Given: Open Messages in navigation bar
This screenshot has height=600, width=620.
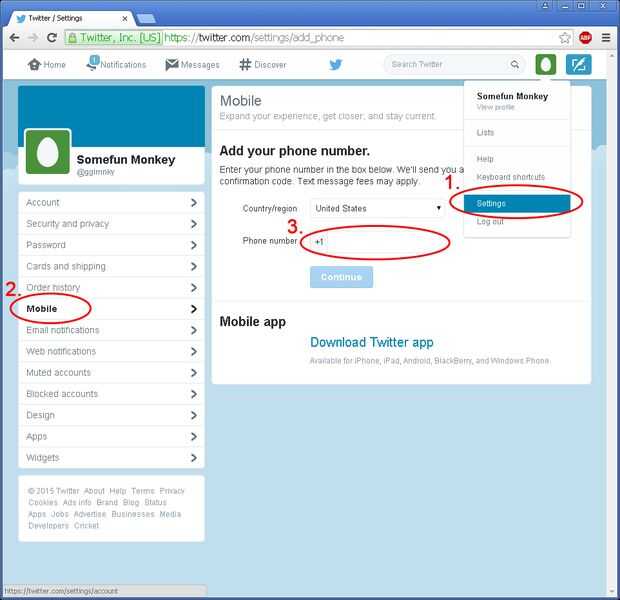Looking at the screenshot, I should point(192,64).
